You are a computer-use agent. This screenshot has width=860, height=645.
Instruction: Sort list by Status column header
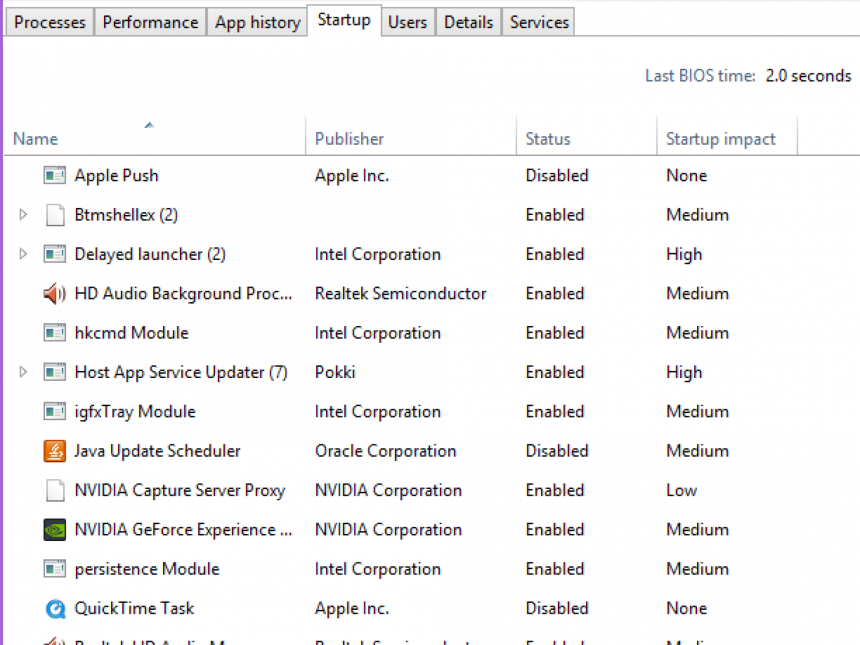click(x=586, y=139)
